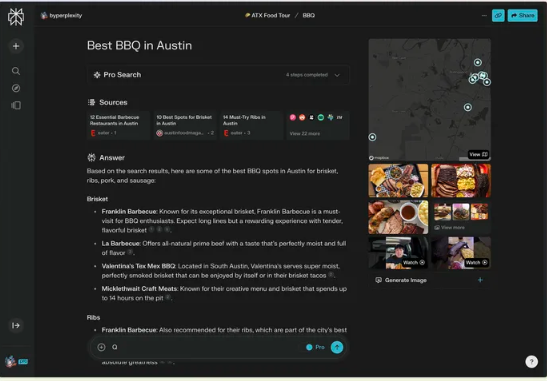Click the topmost map location marker

pos(478,62)
